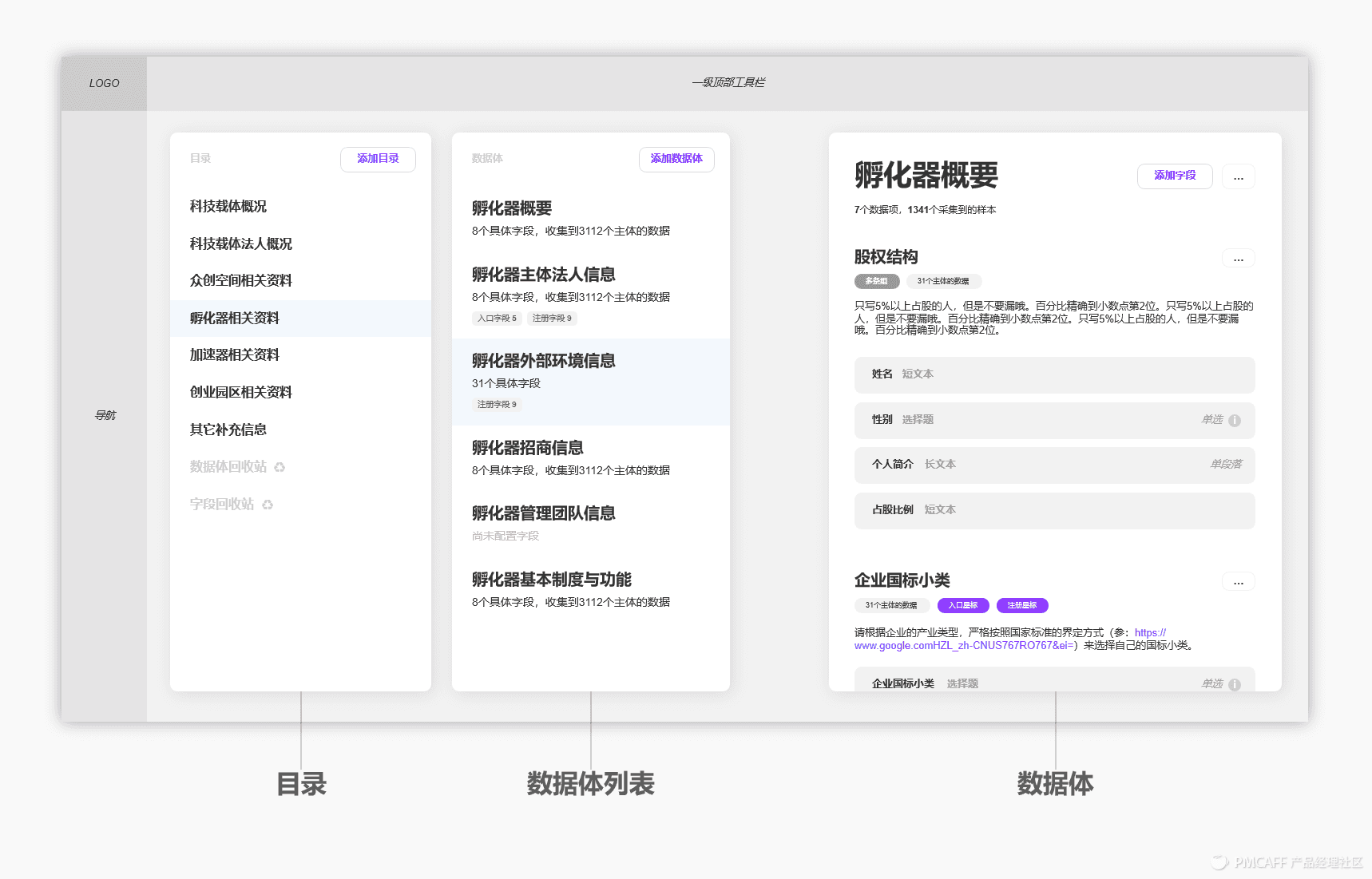The width and height of the screenshot is (1372, 879).
Task: Click the 姓名 short text field row
Action: pos(1054,374)
